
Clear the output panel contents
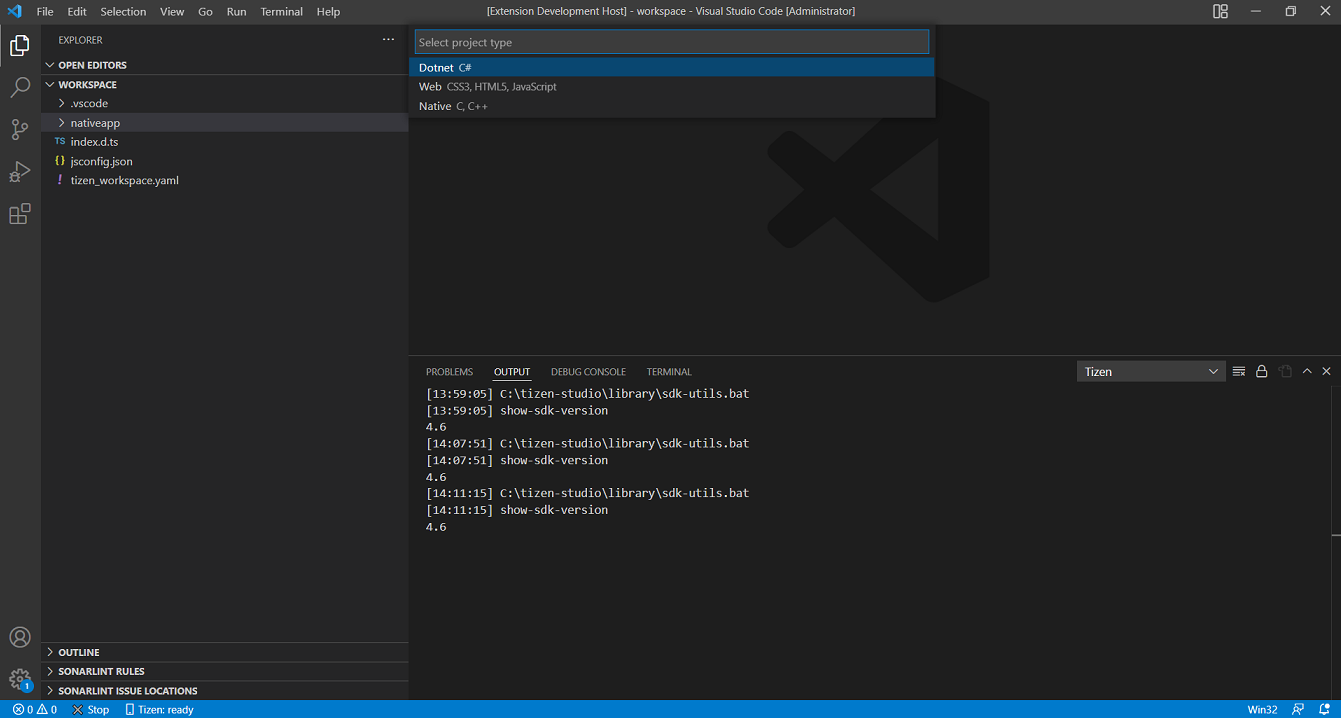tap(1239, 372)
